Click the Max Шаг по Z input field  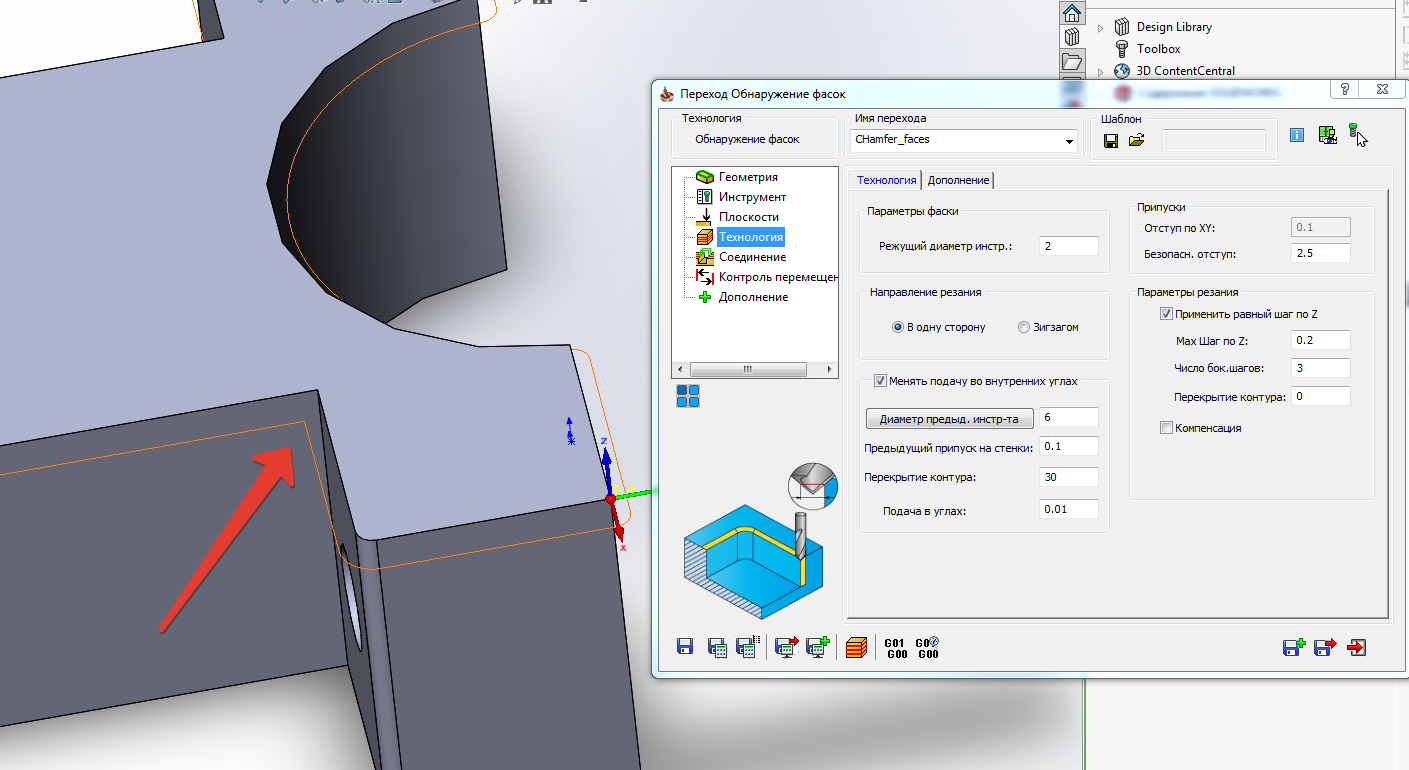click(x=1321, y=341)
